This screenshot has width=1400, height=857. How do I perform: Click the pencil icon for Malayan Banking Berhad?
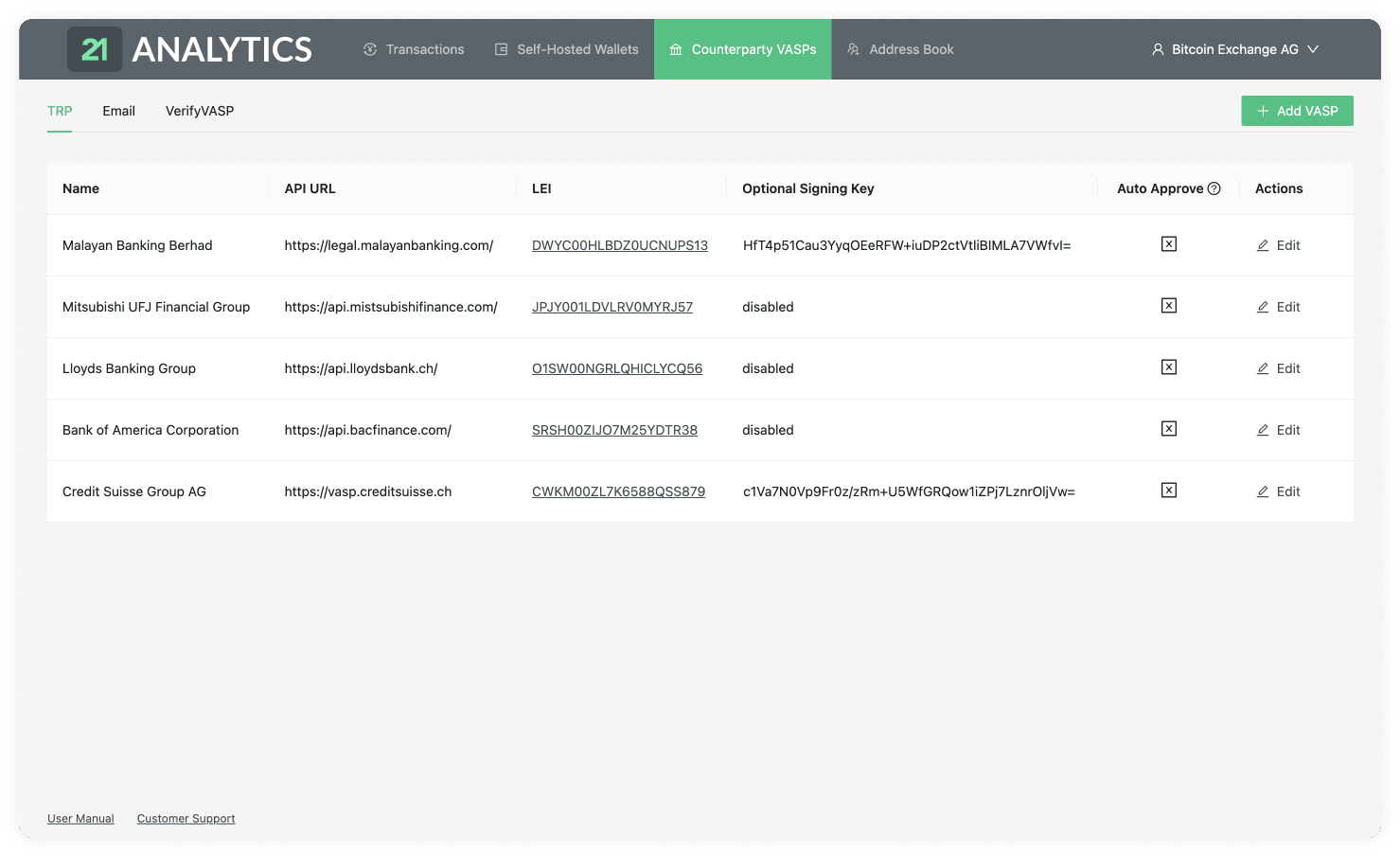1263,245
